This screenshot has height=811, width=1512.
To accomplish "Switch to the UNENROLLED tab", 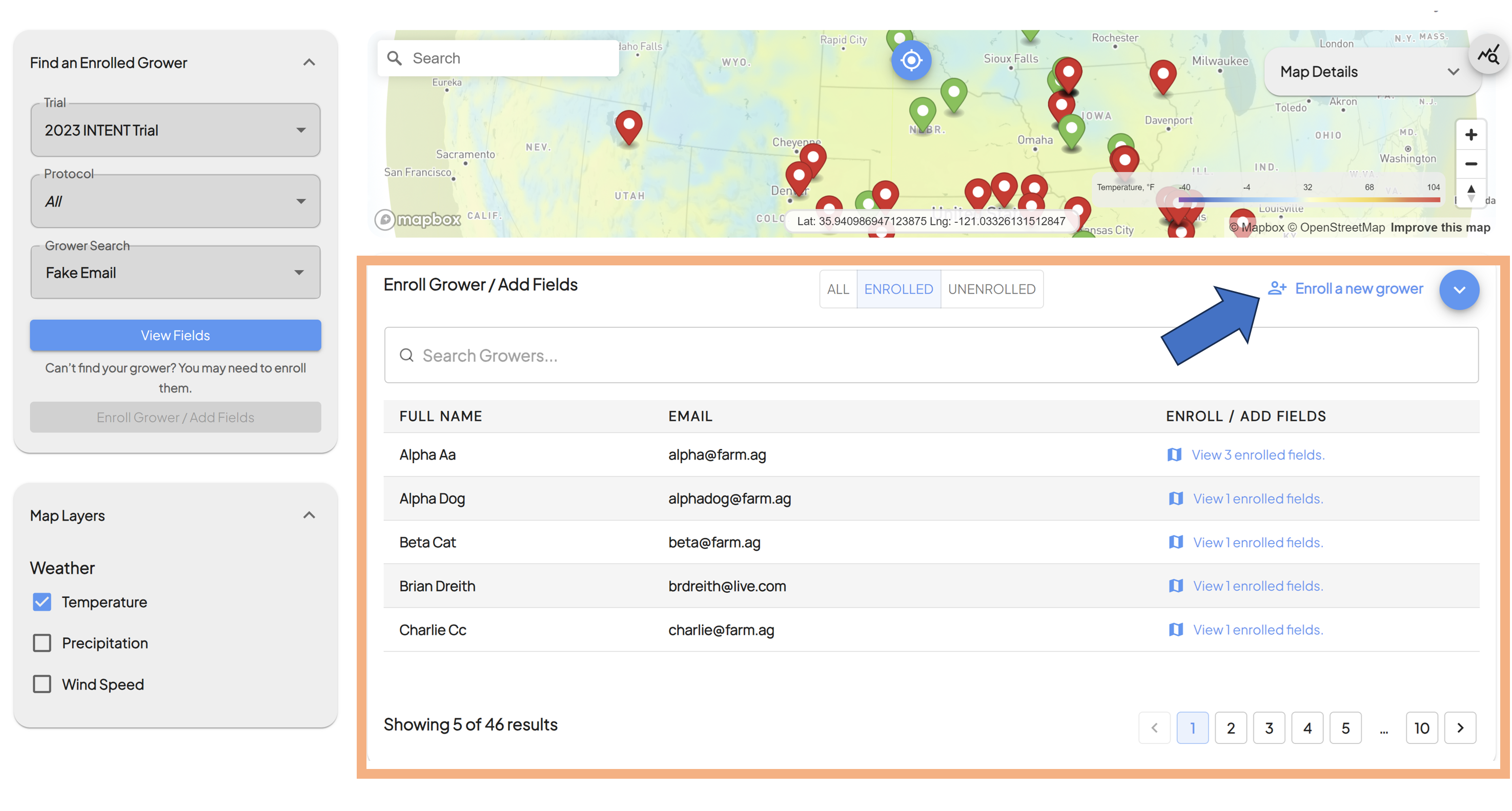I will click(x=991, y=289).
